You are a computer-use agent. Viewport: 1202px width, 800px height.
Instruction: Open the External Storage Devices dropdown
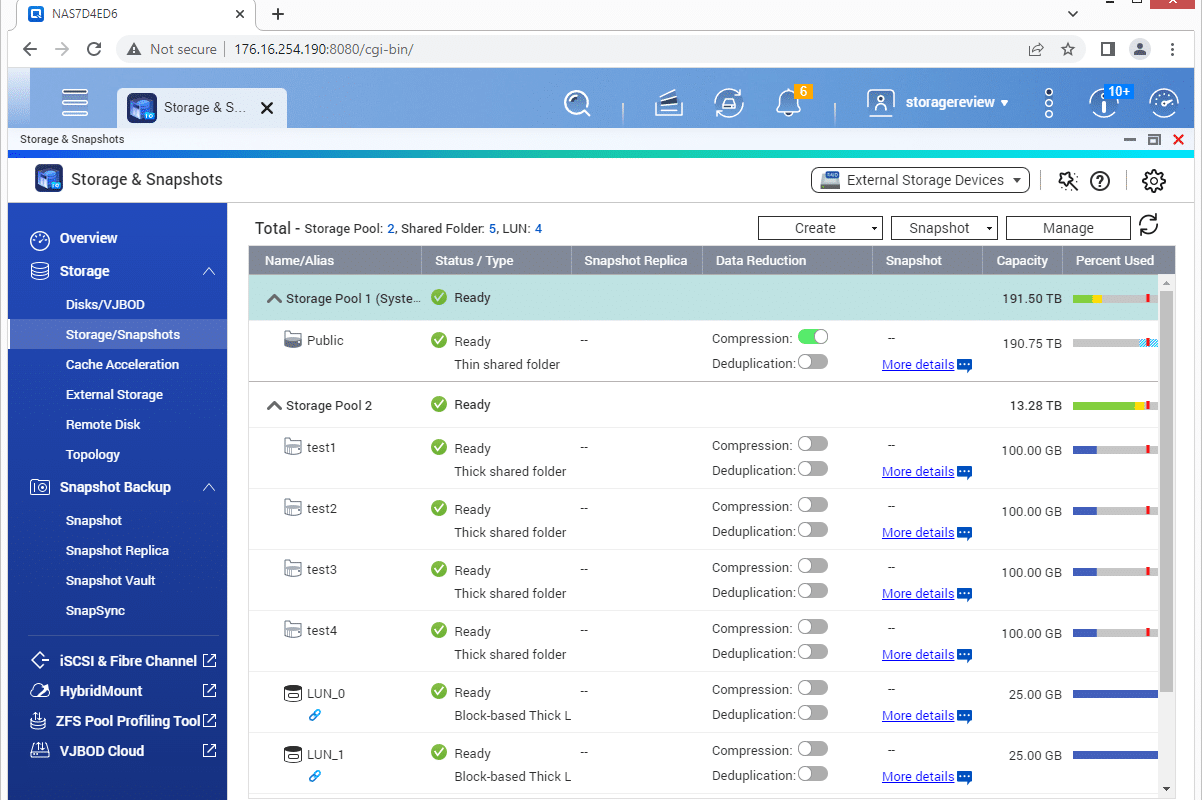pyautogui.click(x=920, y=180)
